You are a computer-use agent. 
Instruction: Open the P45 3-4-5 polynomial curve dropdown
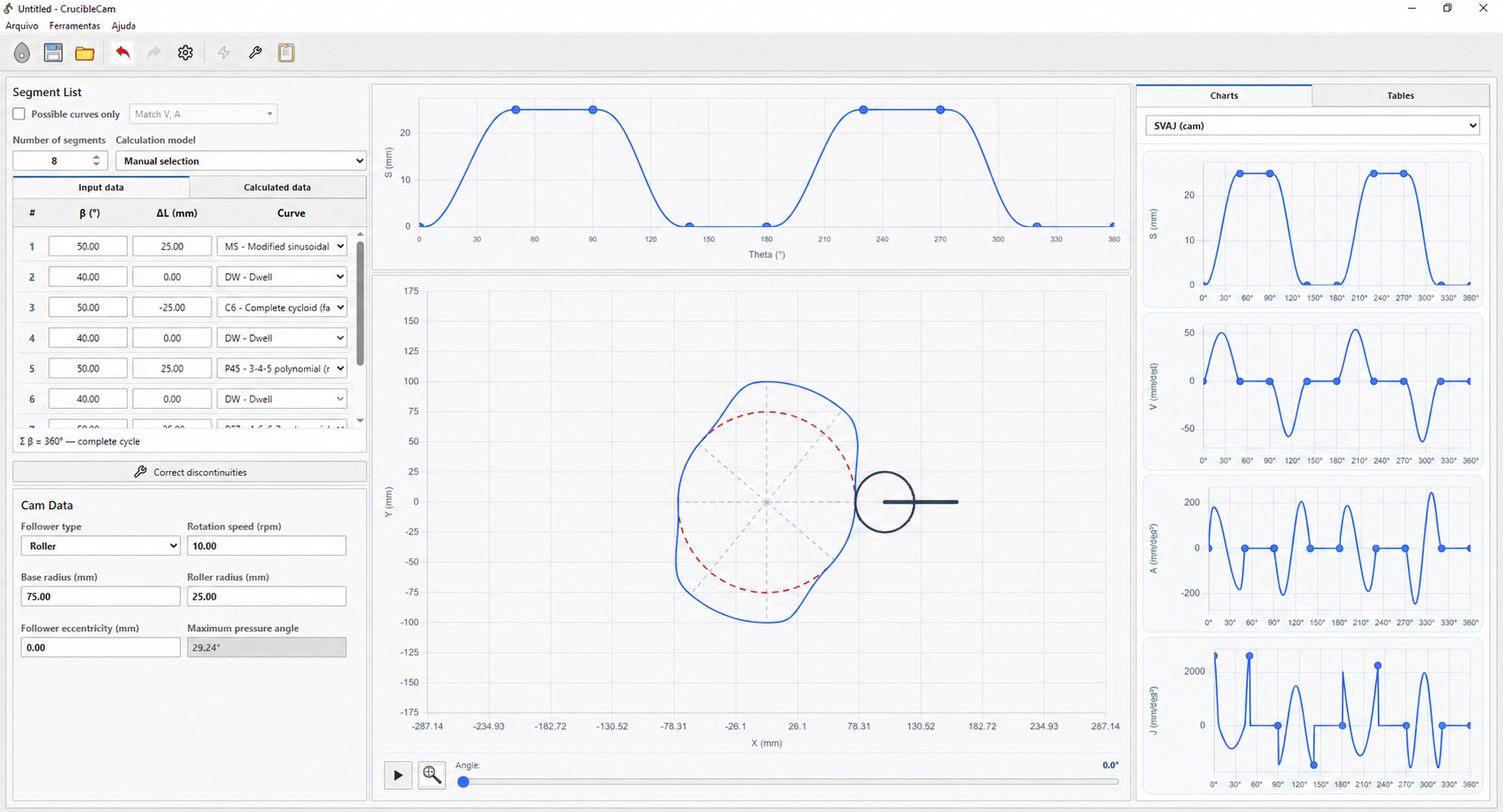point(282,368)
